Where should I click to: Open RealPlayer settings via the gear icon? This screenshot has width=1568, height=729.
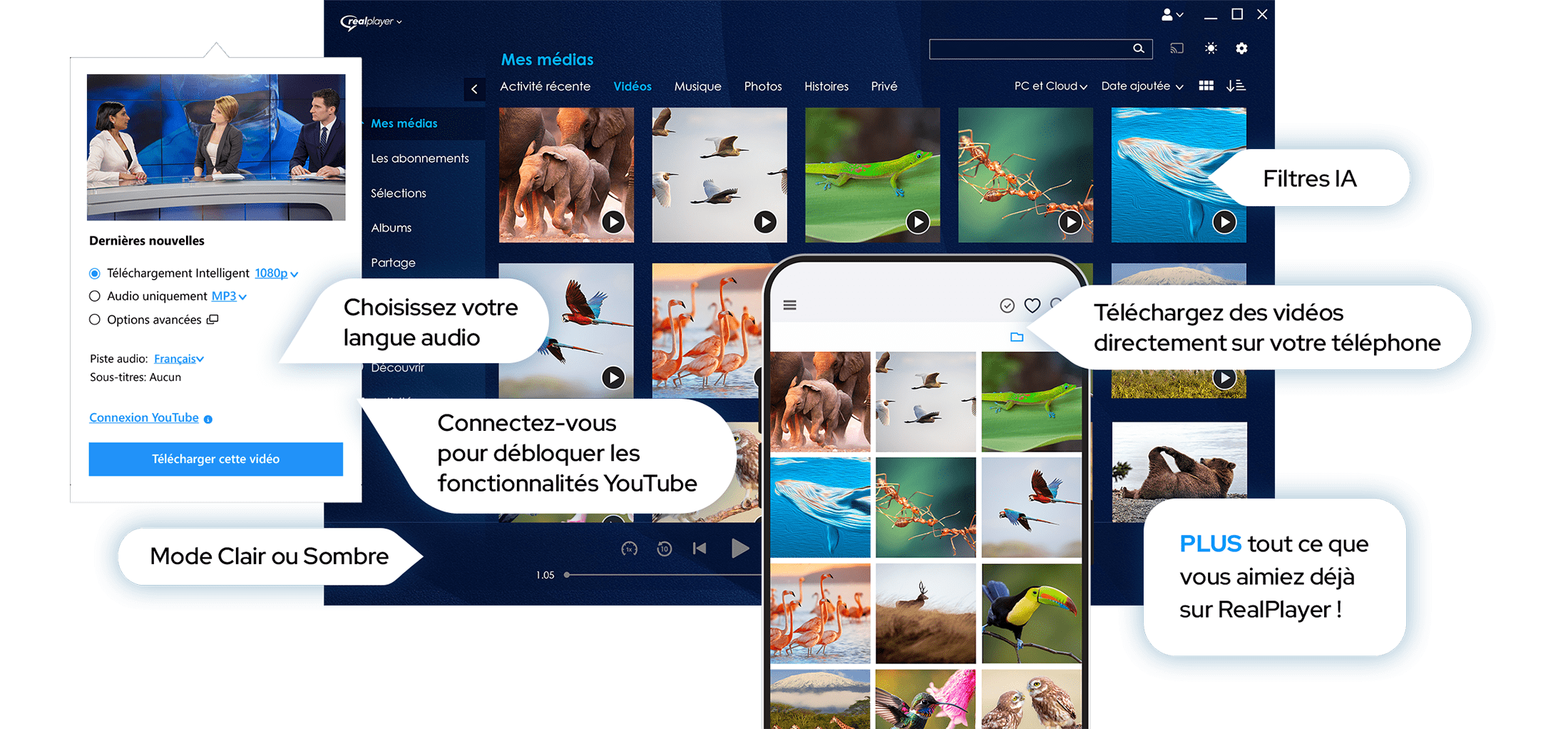pyautogui.click(x=1242, y=48)
